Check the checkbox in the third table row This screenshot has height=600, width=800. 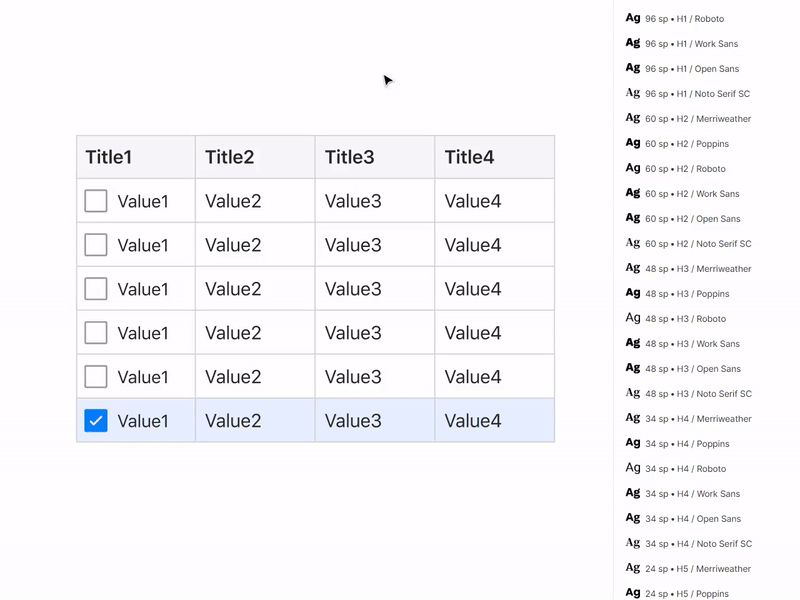tap(96, 289)
